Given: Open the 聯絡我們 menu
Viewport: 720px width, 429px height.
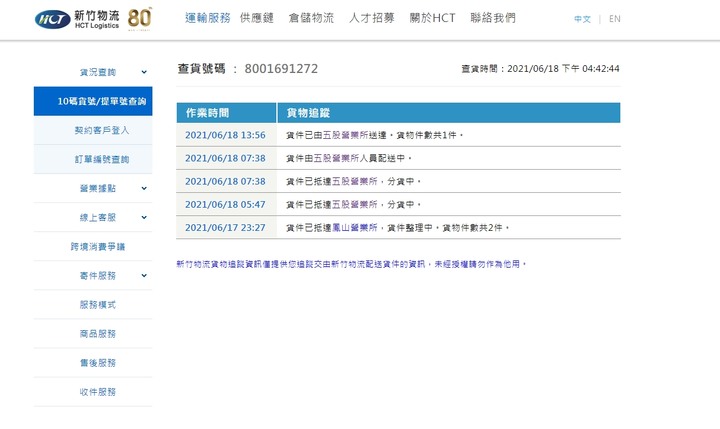Looking at the screenshot, I should tap(493, 18).
